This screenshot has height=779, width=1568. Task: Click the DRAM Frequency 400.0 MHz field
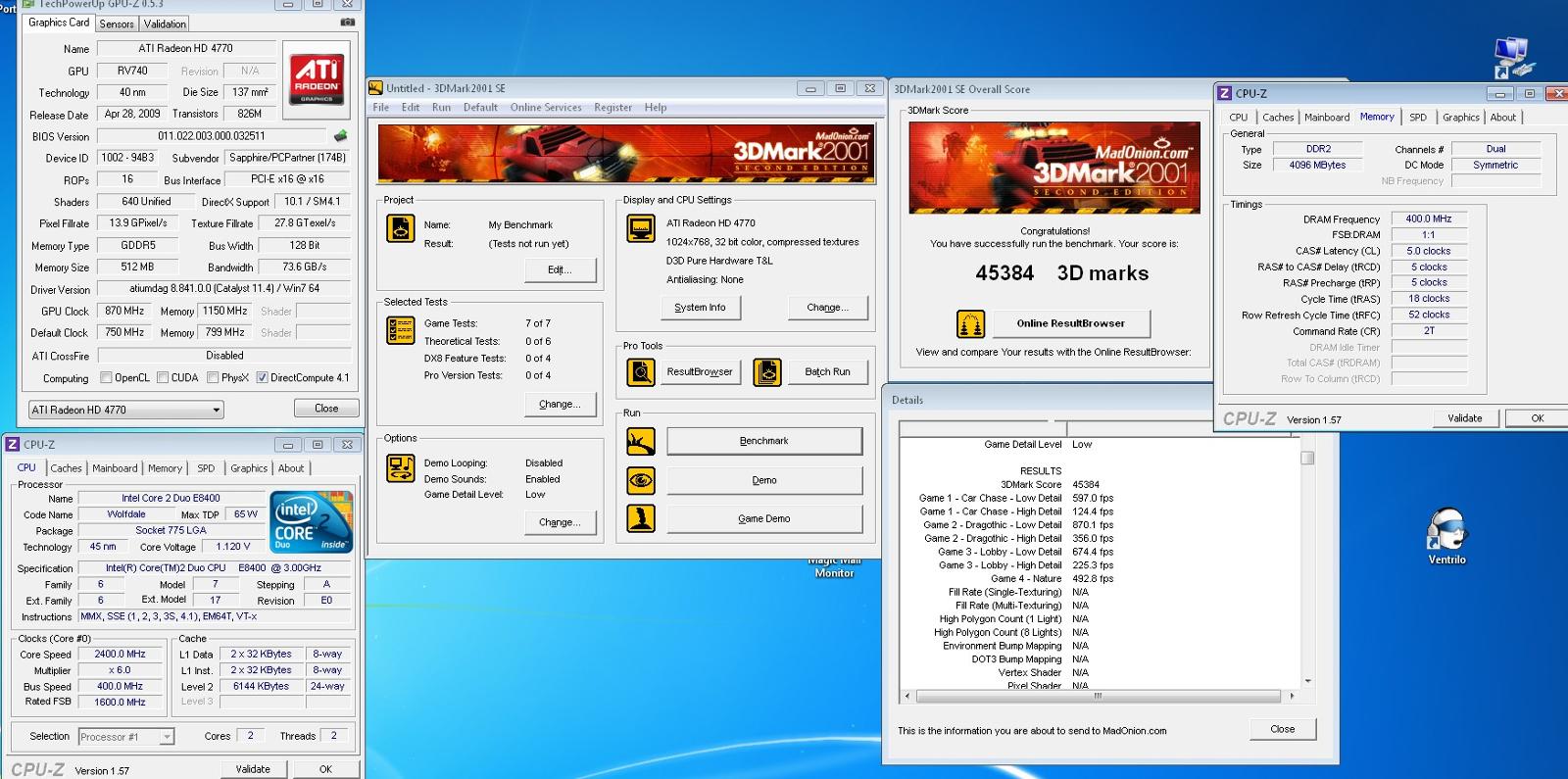[x=1429, y=219]
